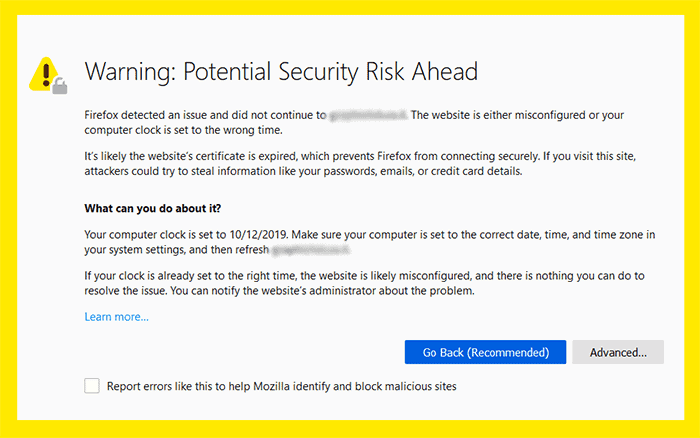Click the word 'Mozilla' in the report label
The width and height of the screenshot is (700, 438).
coord(271,386)
